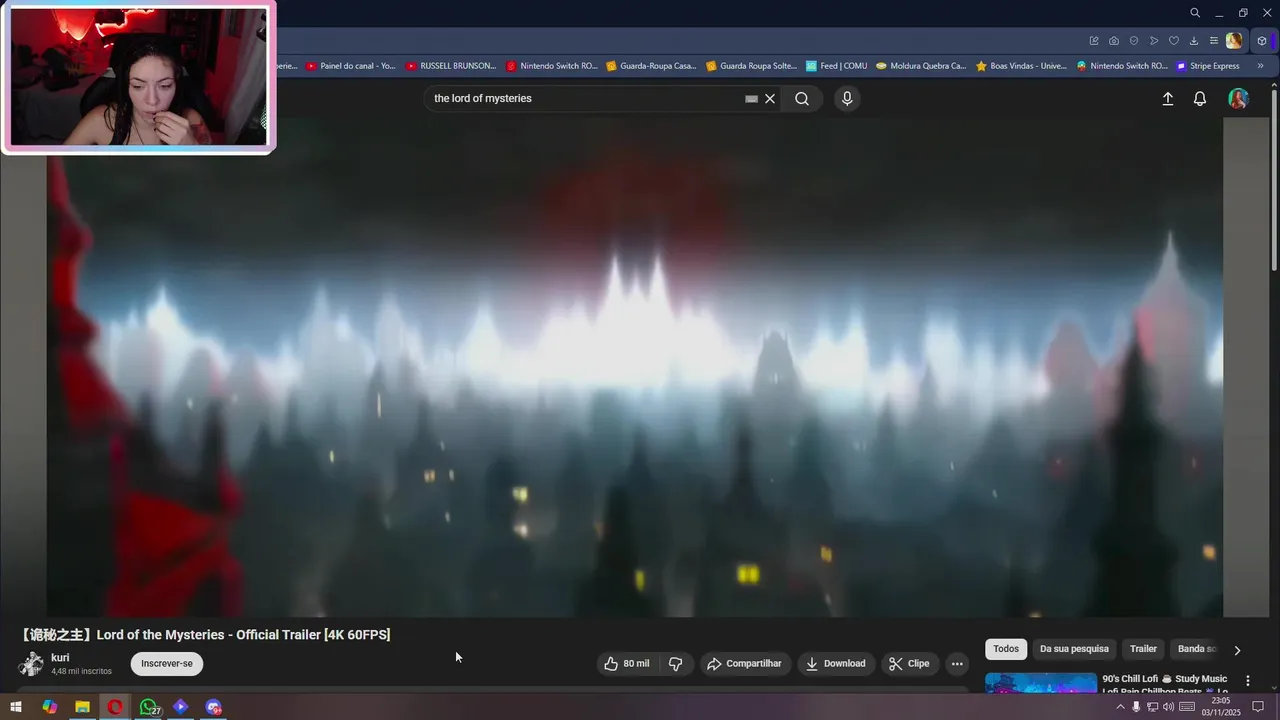Viewport: 1280px width, 720px height.
Task: Open options for 90's Chill Lofi video
Action: 1247,681
